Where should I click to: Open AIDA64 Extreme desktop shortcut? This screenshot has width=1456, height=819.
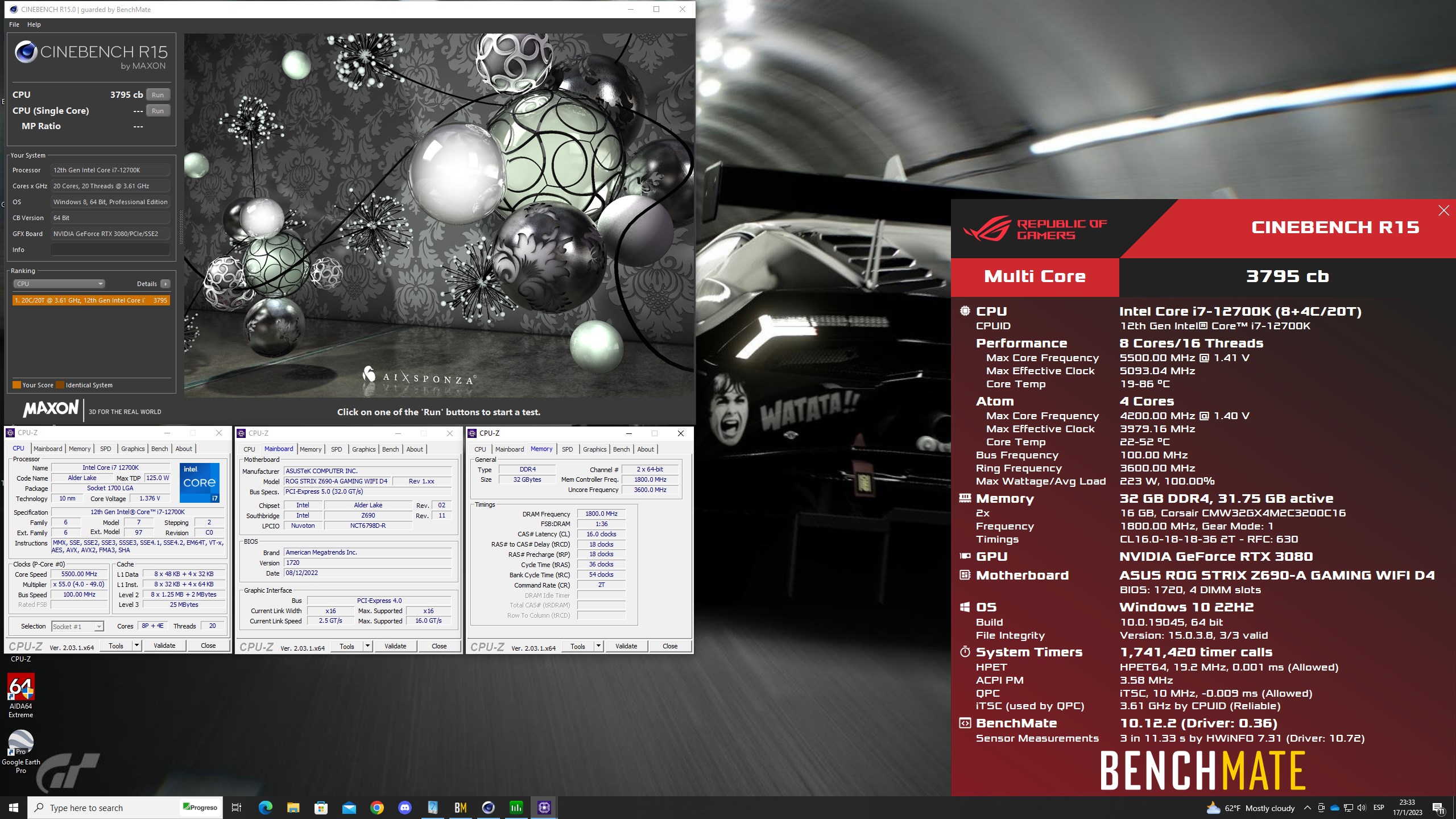21,696
